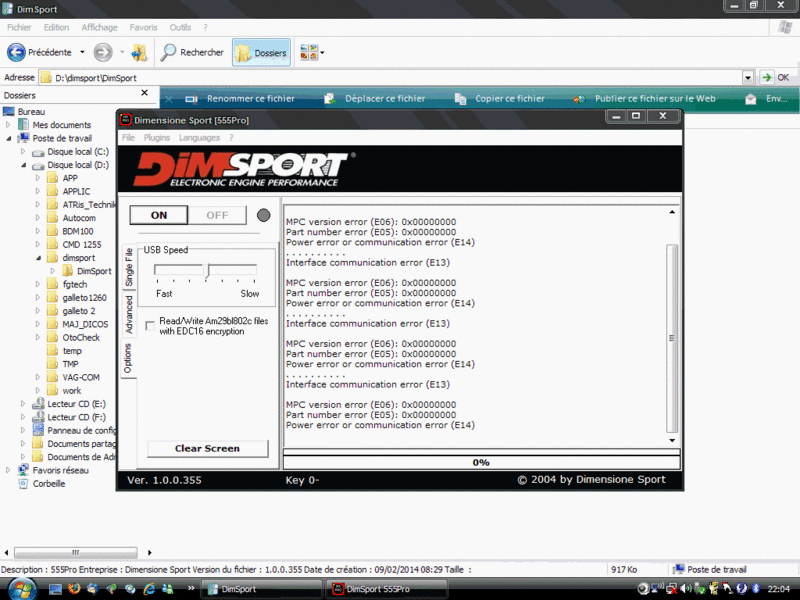Screen dimensions: 800x600
Task: Click the round grey status indicator
Action: (263, 215)
